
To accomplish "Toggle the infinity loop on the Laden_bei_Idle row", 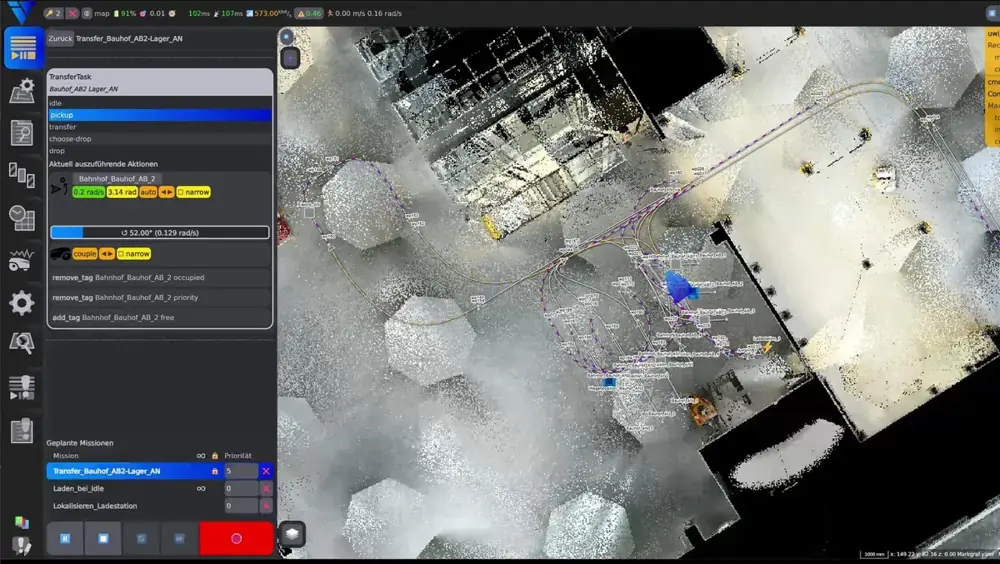I will point(201,488).
